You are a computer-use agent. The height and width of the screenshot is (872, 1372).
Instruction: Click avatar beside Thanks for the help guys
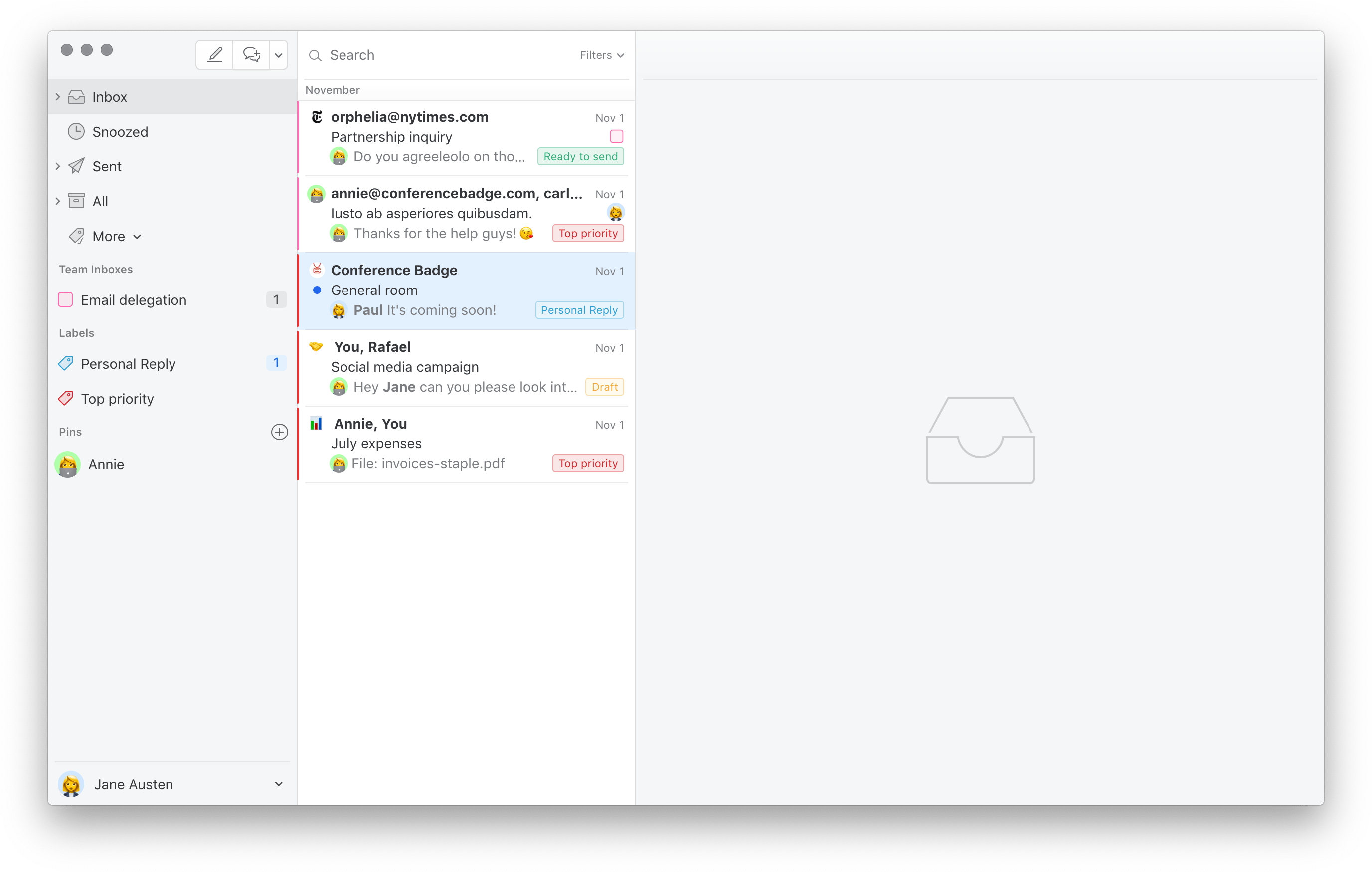tap(339, 234)
